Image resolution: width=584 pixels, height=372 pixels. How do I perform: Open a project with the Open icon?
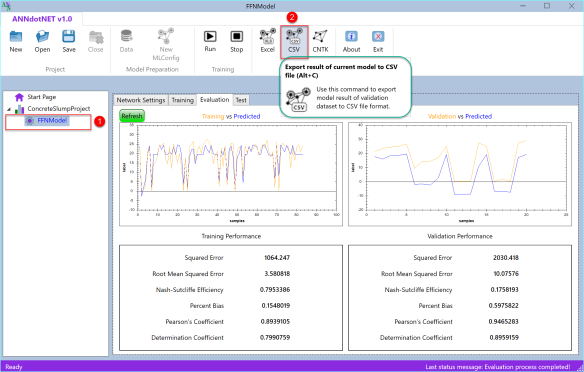click(42, 41)
